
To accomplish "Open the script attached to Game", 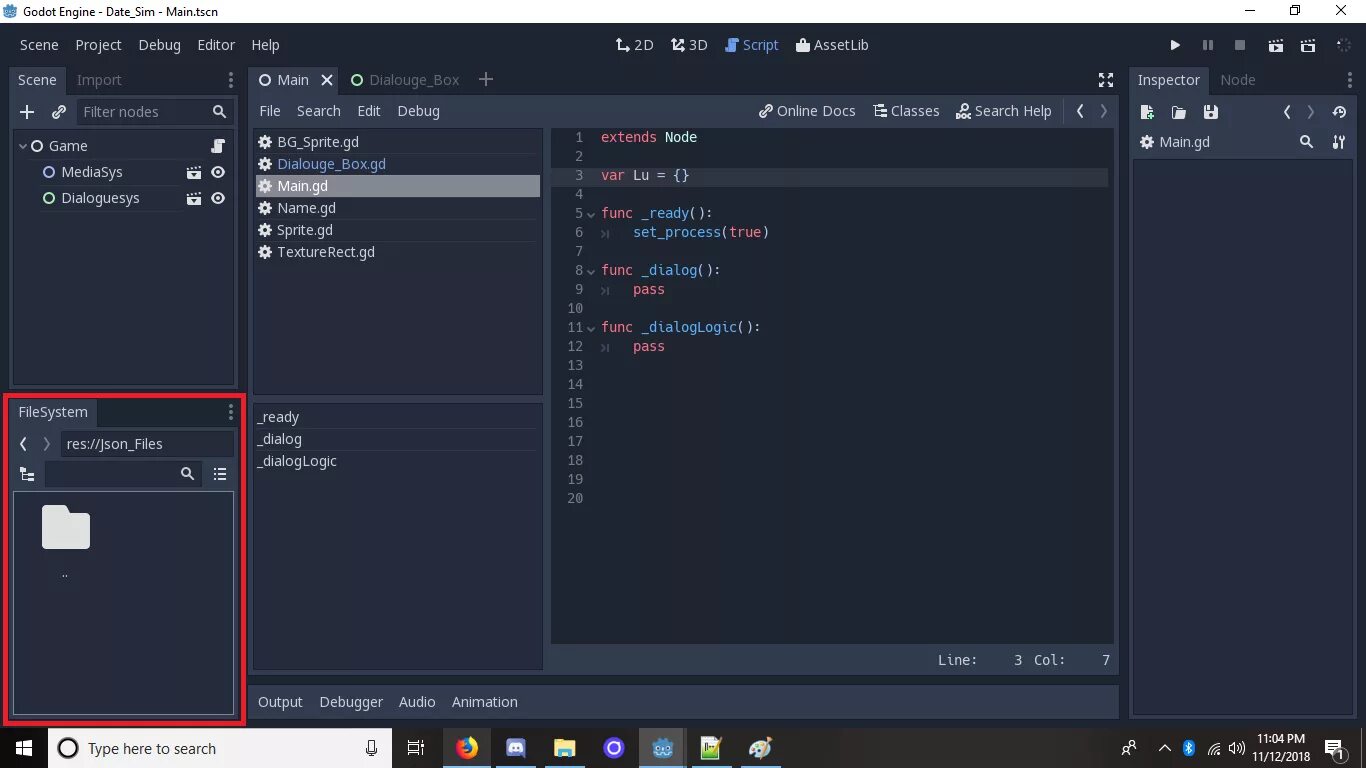I will coord(218,146).
